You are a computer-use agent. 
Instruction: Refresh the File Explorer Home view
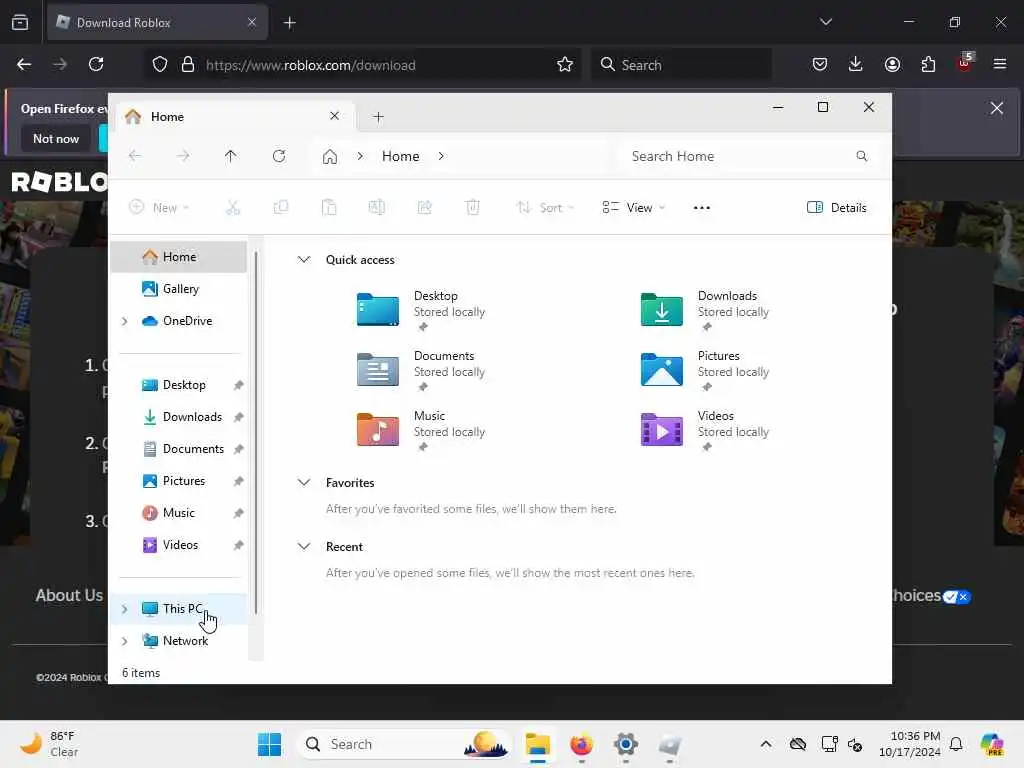click(279, 156)
